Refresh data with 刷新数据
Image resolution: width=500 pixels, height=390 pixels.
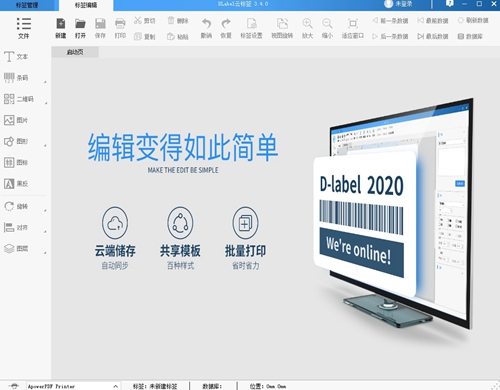point(473,21)
